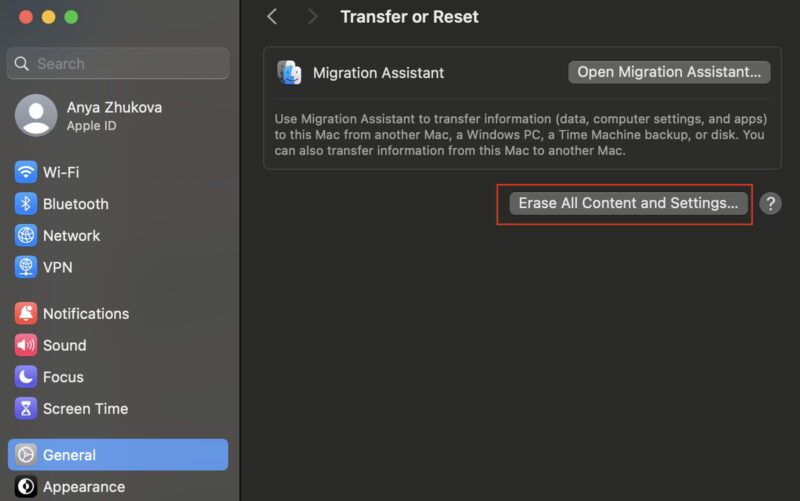Select Screen Time sidebar label
Viewport: 800px width, 501px height.
pos(85,409)
